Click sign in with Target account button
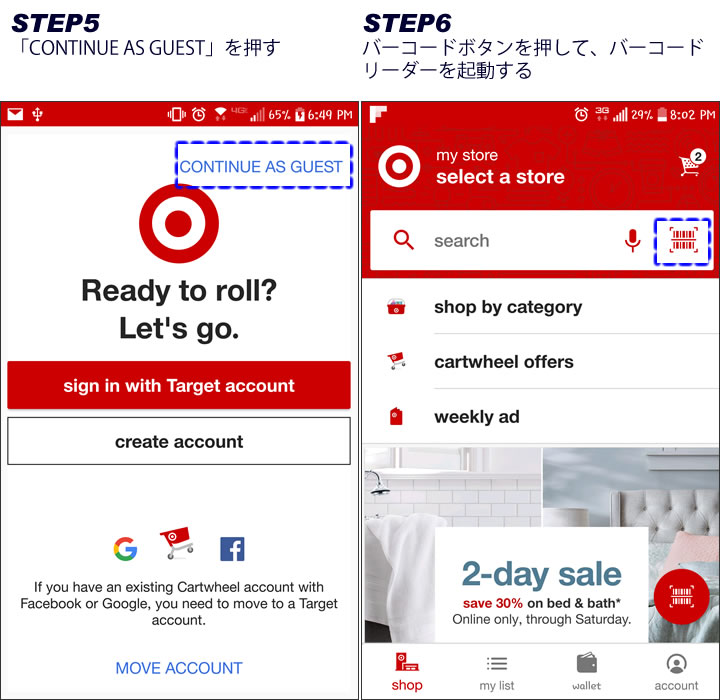Image resolution: width=720 pixels, height=700 pixels. [x=179, y=385]
